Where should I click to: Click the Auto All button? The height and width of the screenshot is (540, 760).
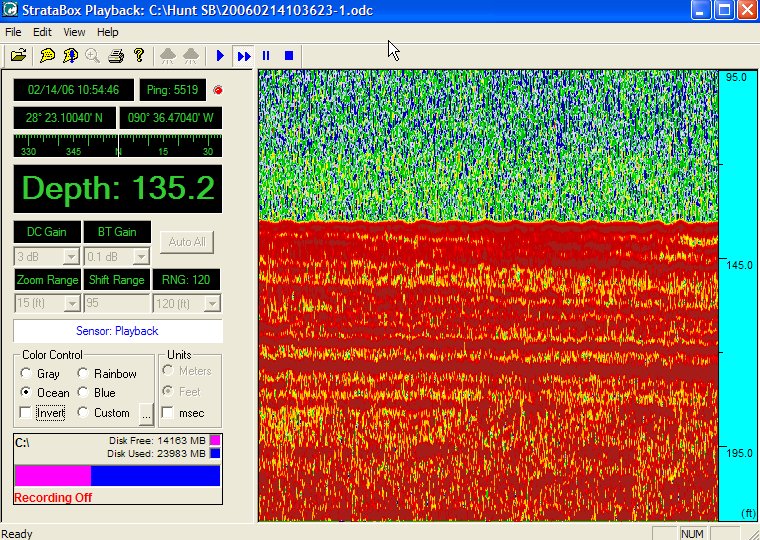click(x=187, y=242)
